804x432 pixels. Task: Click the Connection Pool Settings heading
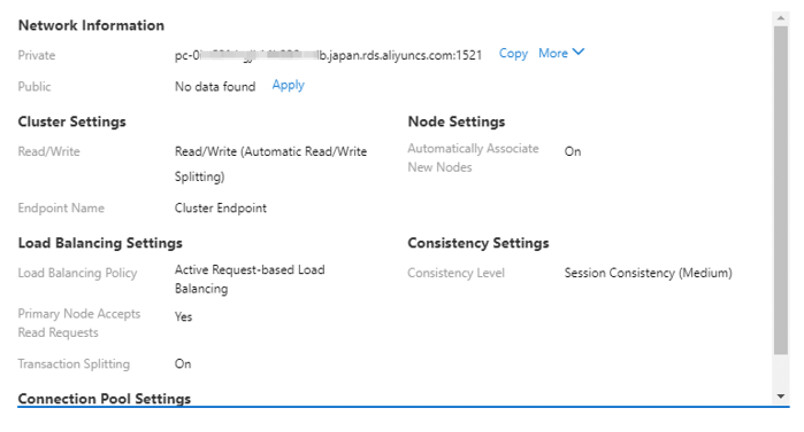point(104,399)
